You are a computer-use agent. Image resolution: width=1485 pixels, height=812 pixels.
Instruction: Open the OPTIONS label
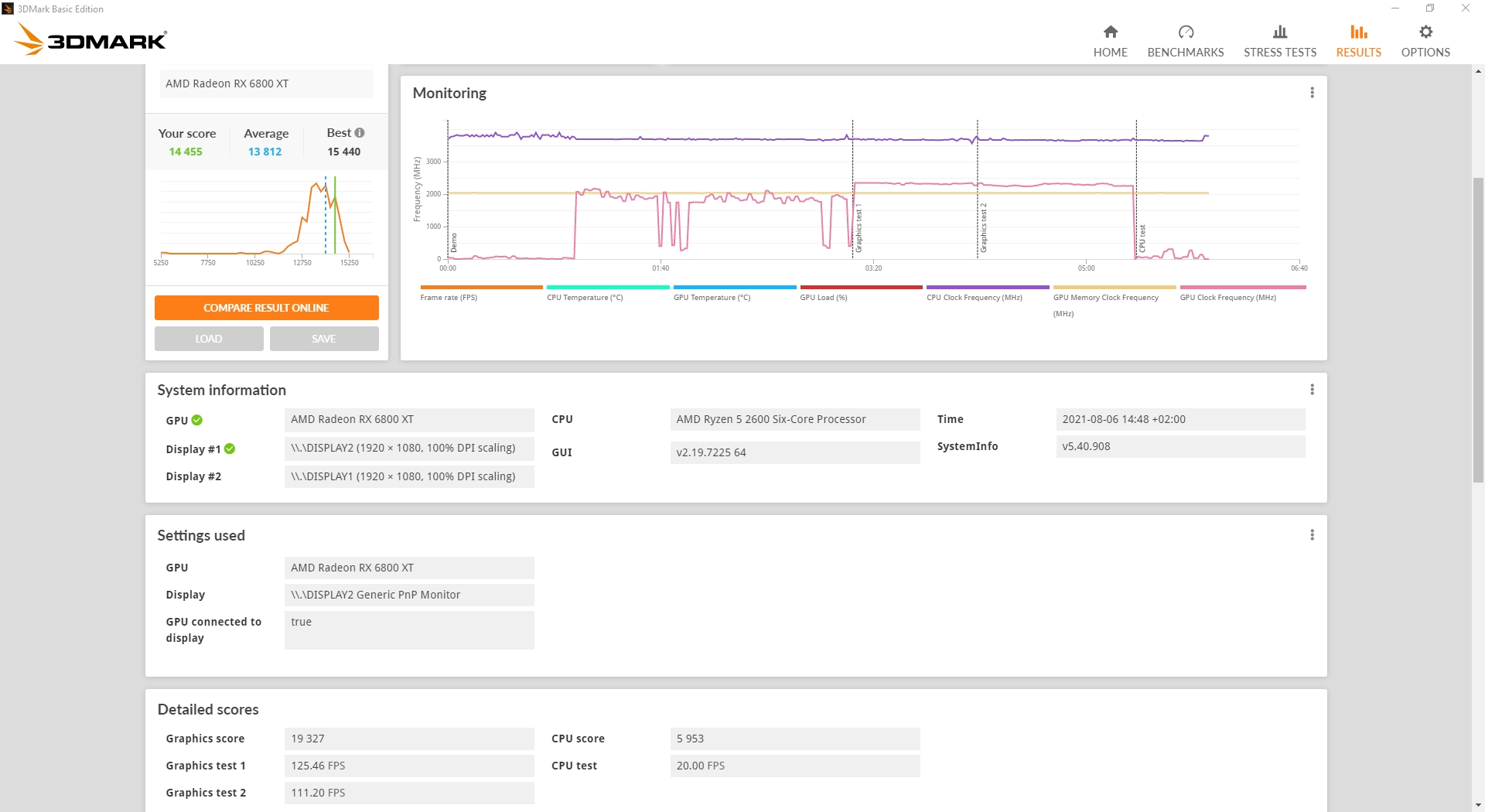(x=1425, y=53)
